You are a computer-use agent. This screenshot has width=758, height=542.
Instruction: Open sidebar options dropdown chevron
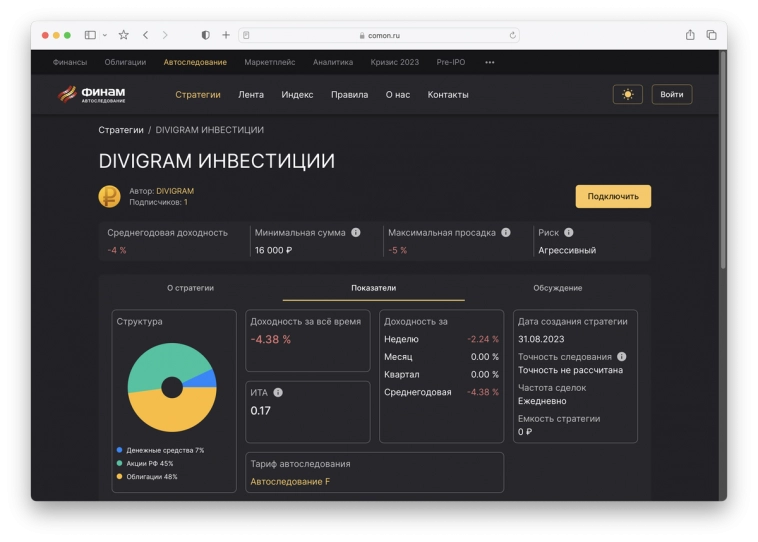tap(104, 35)
